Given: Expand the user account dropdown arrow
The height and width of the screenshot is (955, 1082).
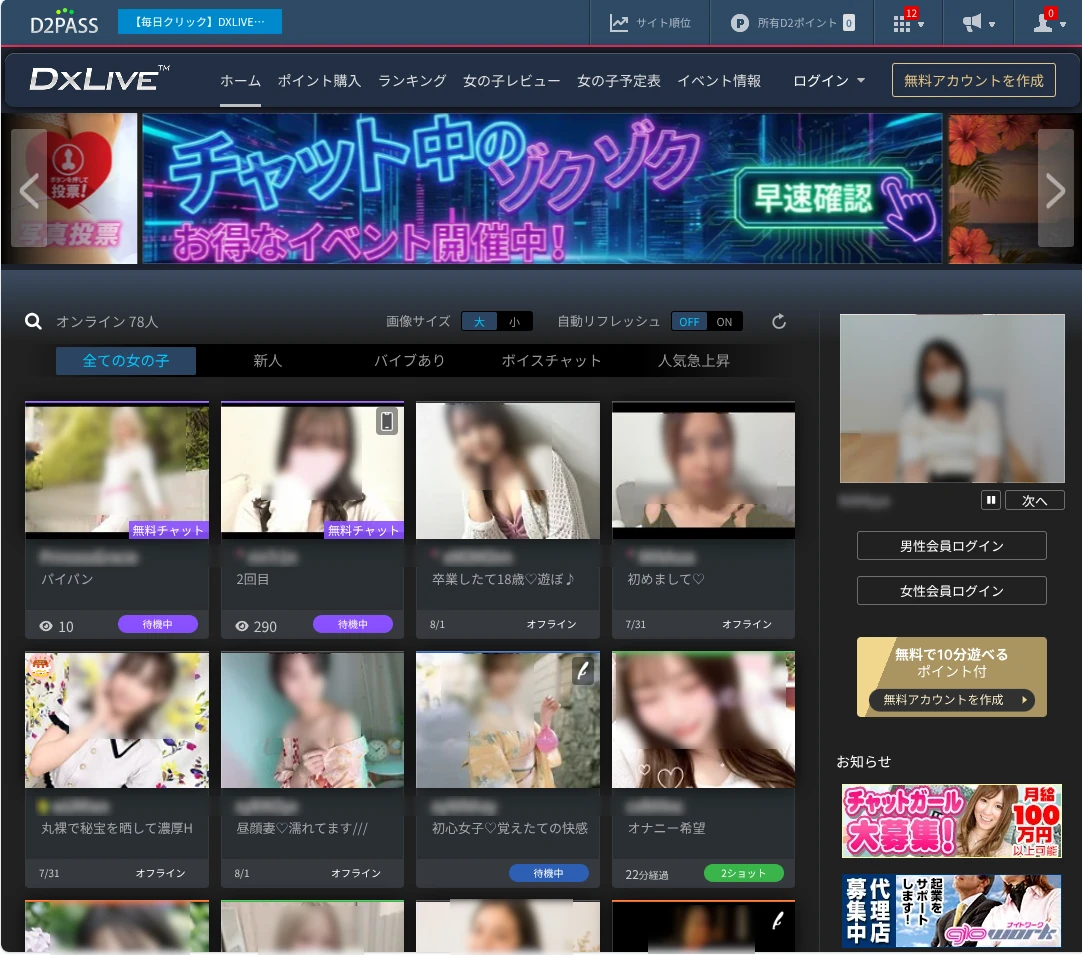Looking at the screenshot, I should coord(1063,24).
